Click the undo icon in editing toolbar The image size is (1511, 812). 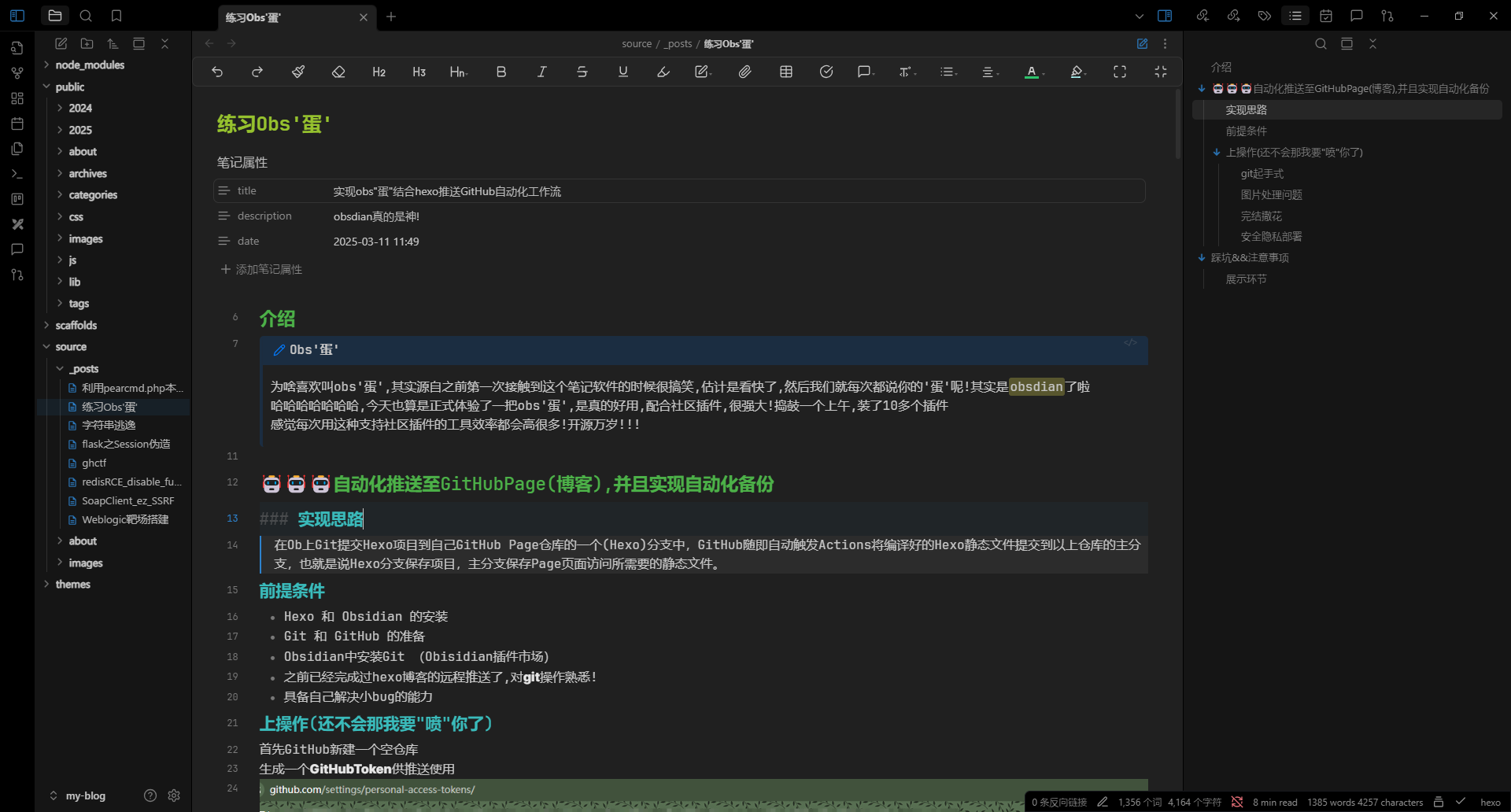(x=217, y=72)
